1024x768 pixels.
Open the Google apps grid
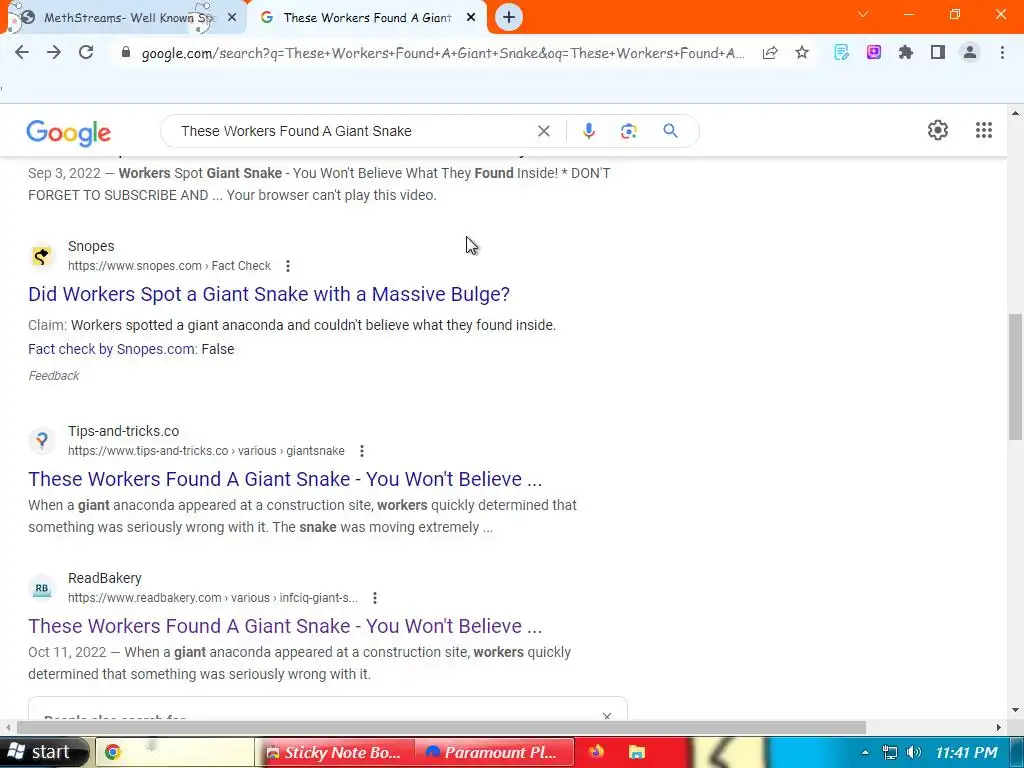pyautogui.click(x=984, y=130)
